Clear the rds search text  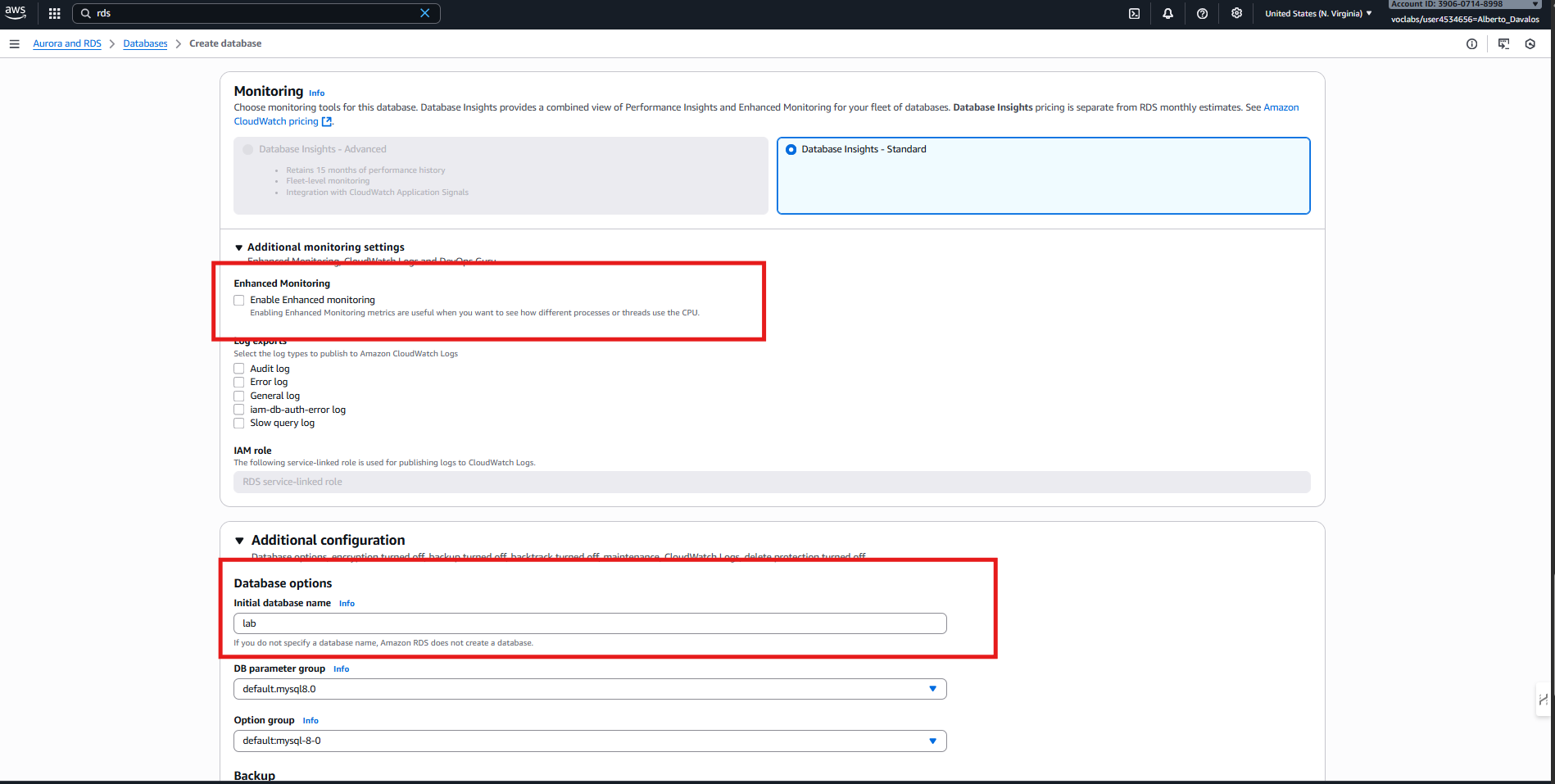click(x=424, y=13)
